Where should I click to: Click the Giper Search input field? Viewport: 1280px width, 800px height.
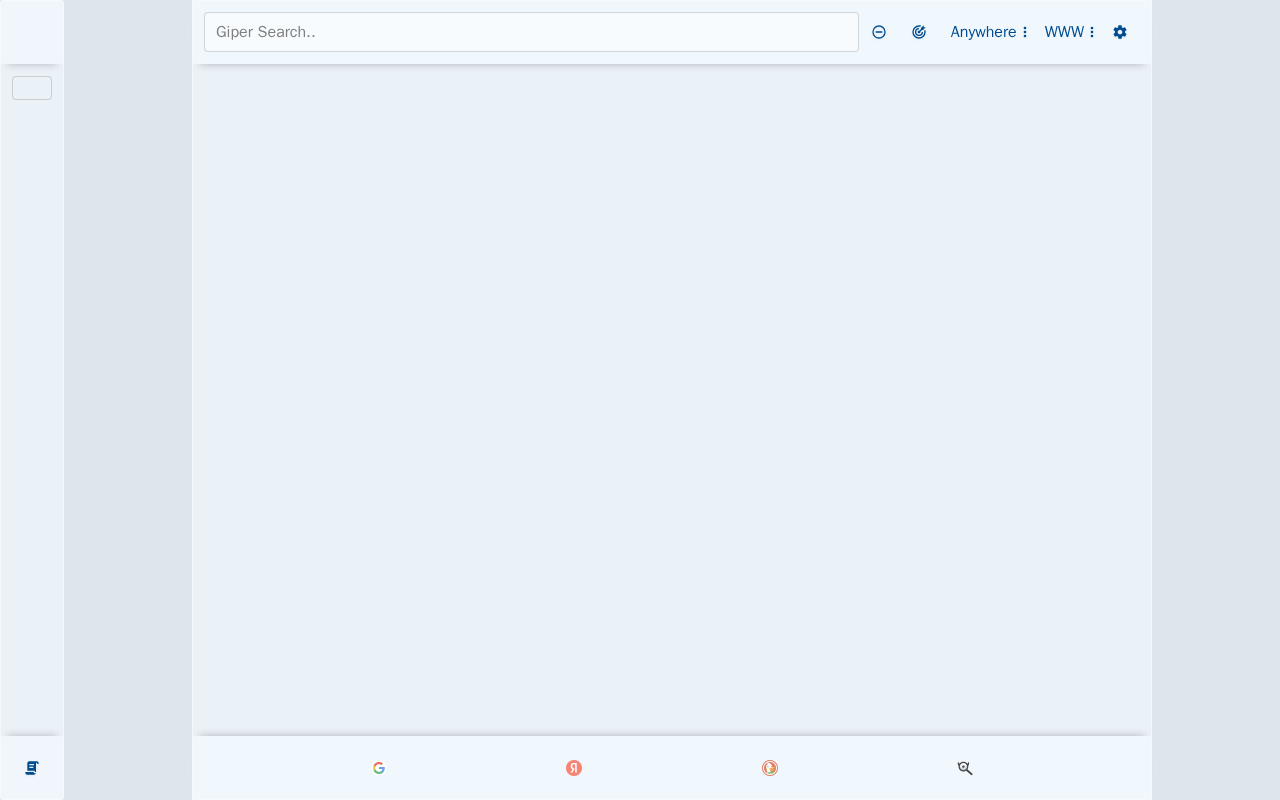[531, 32]
